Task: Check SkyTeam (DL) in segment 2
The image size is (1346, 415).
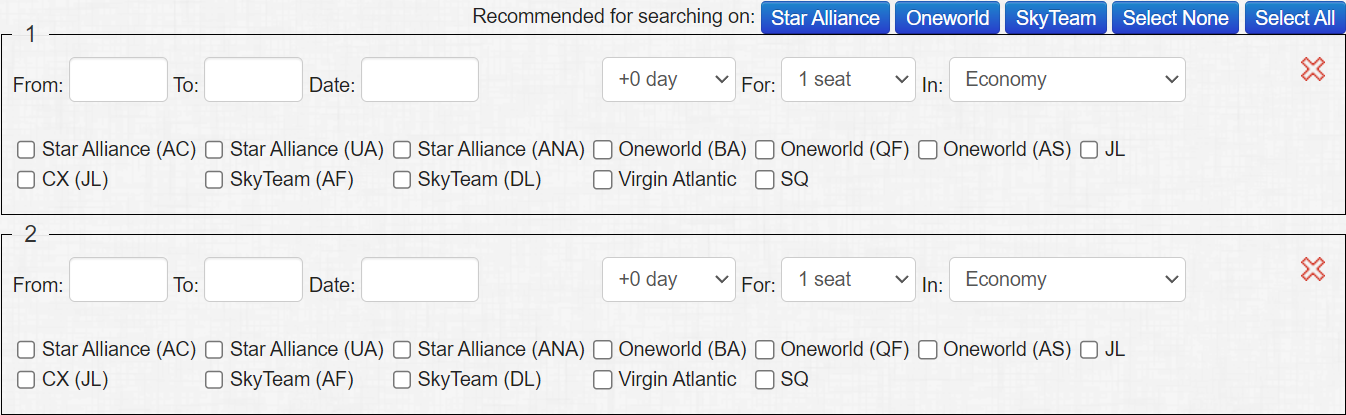Action: coord(402,380)
